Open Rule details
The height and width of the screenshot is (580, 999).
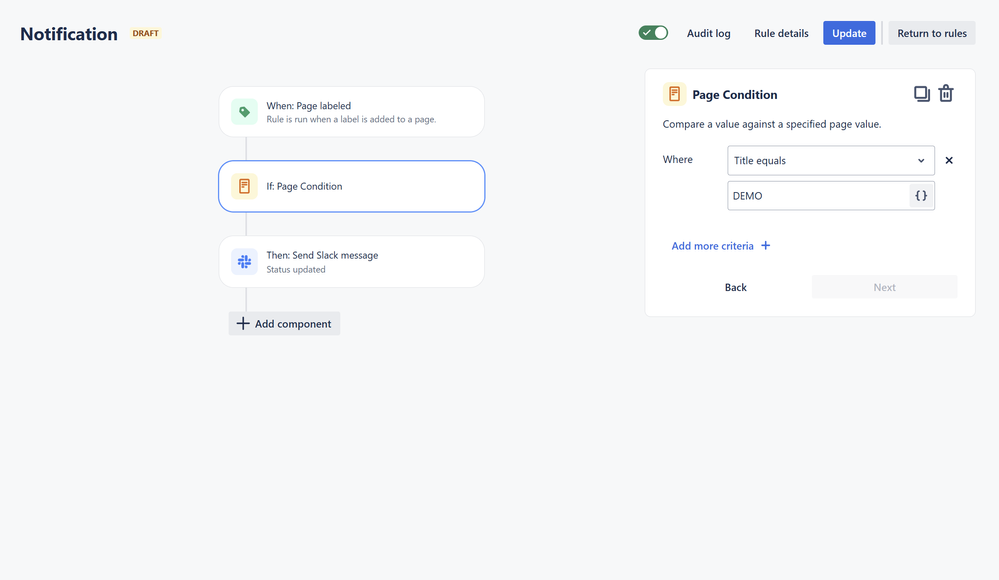(781, 33)
